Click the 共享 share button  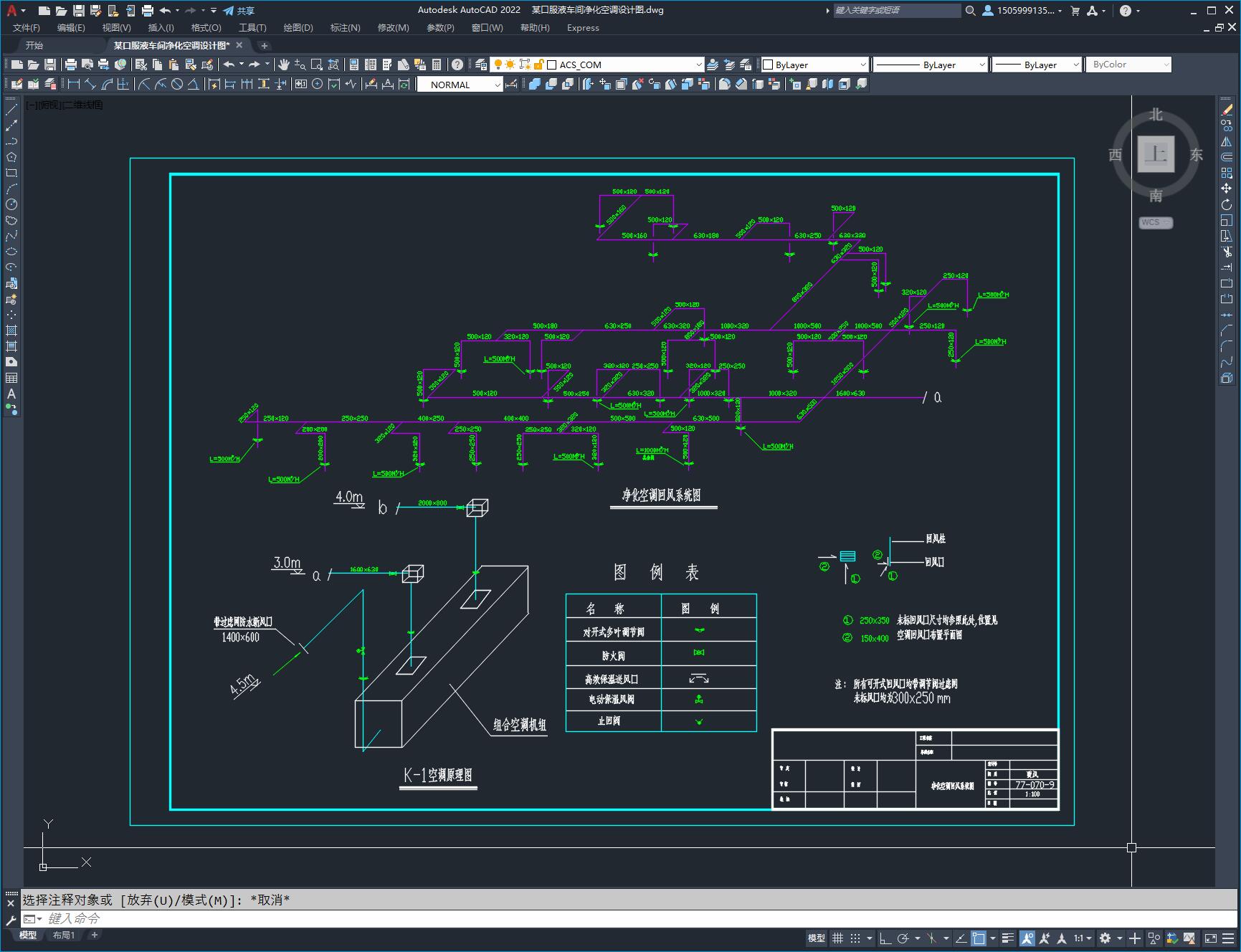[x=239, y=11]
